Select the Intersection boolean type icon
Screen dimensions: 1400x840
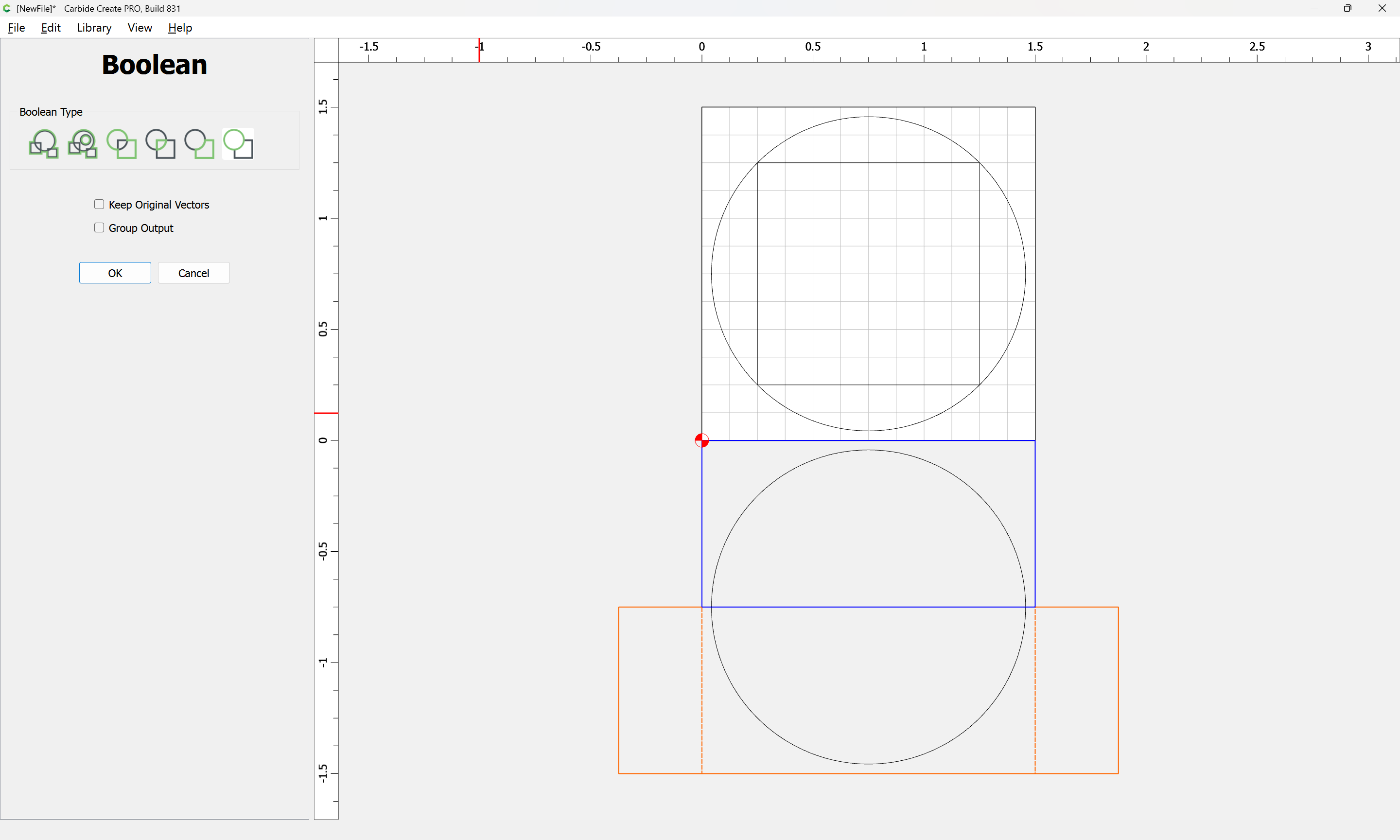point(160,144)
